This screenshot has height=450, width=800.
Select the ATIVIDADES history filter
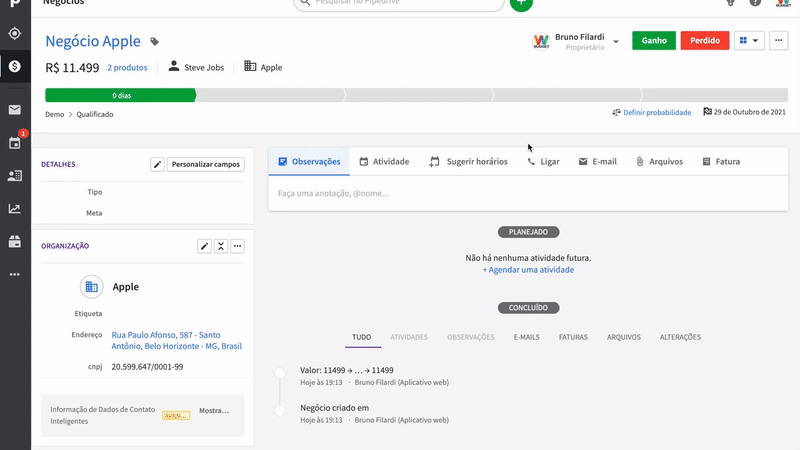tap(409, 337)
